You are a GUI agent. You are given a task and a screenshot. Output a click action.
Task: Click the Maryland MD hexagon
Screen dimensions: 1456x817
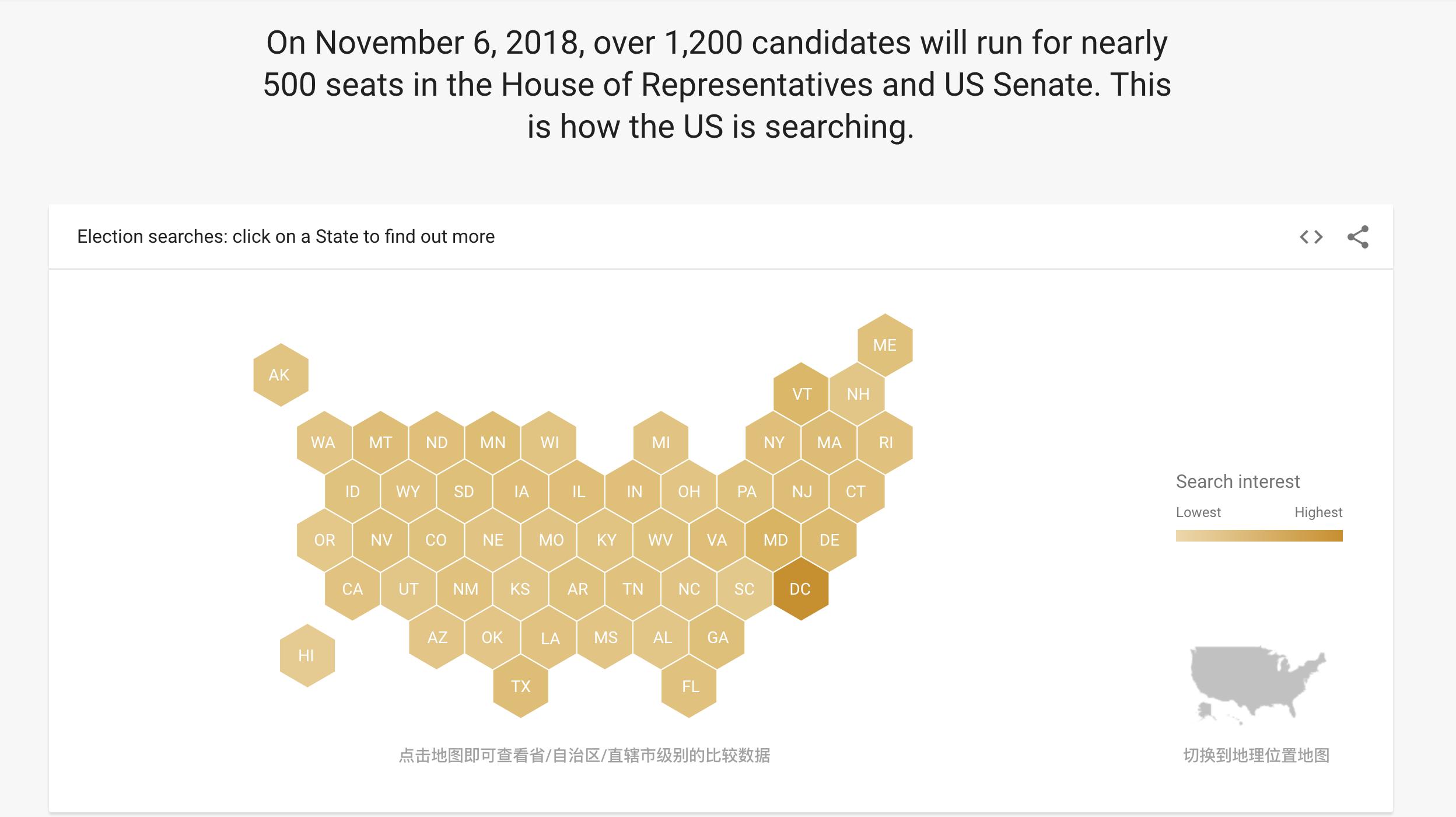pyautogui.click(x=774, y=540)
